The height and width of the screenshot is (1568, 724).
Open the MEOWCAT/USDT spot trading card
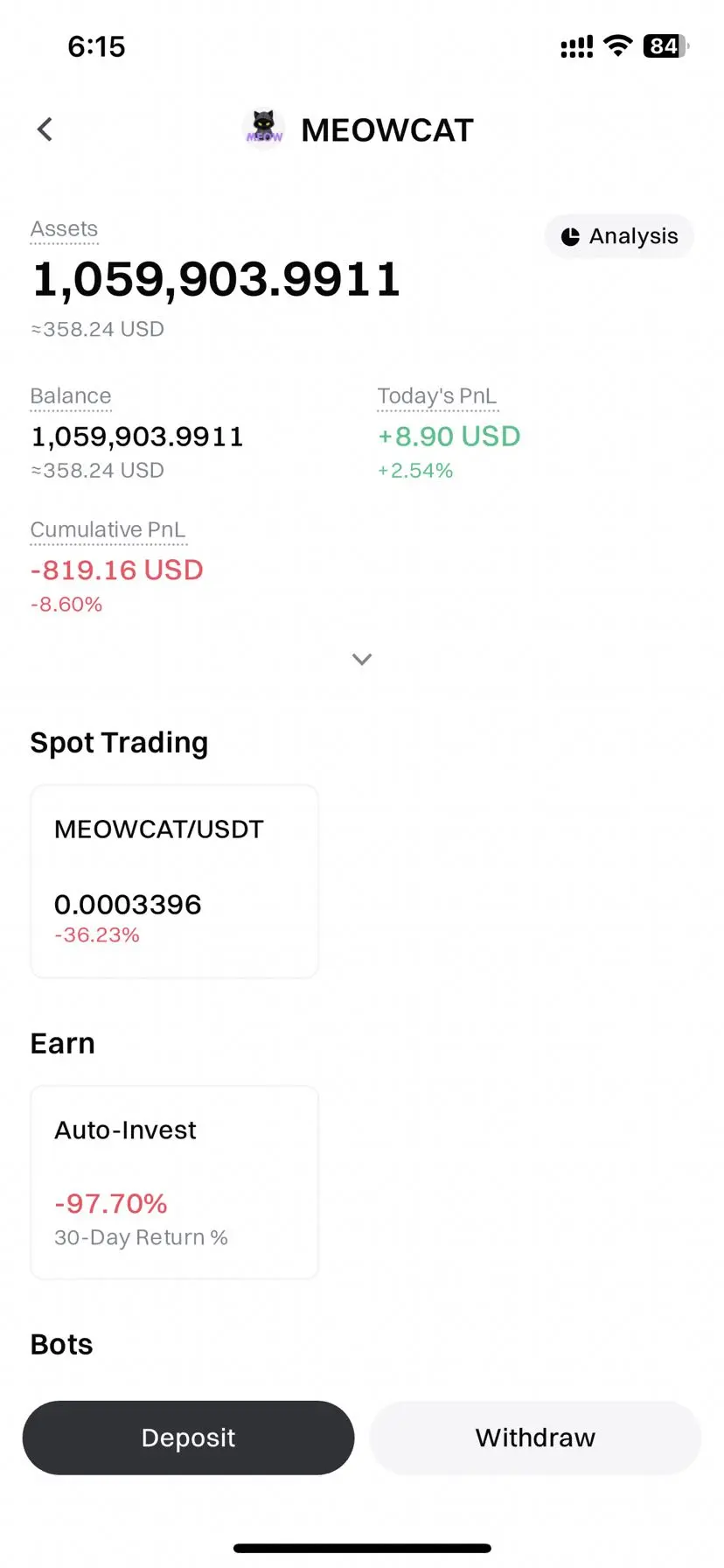(175, 881)
